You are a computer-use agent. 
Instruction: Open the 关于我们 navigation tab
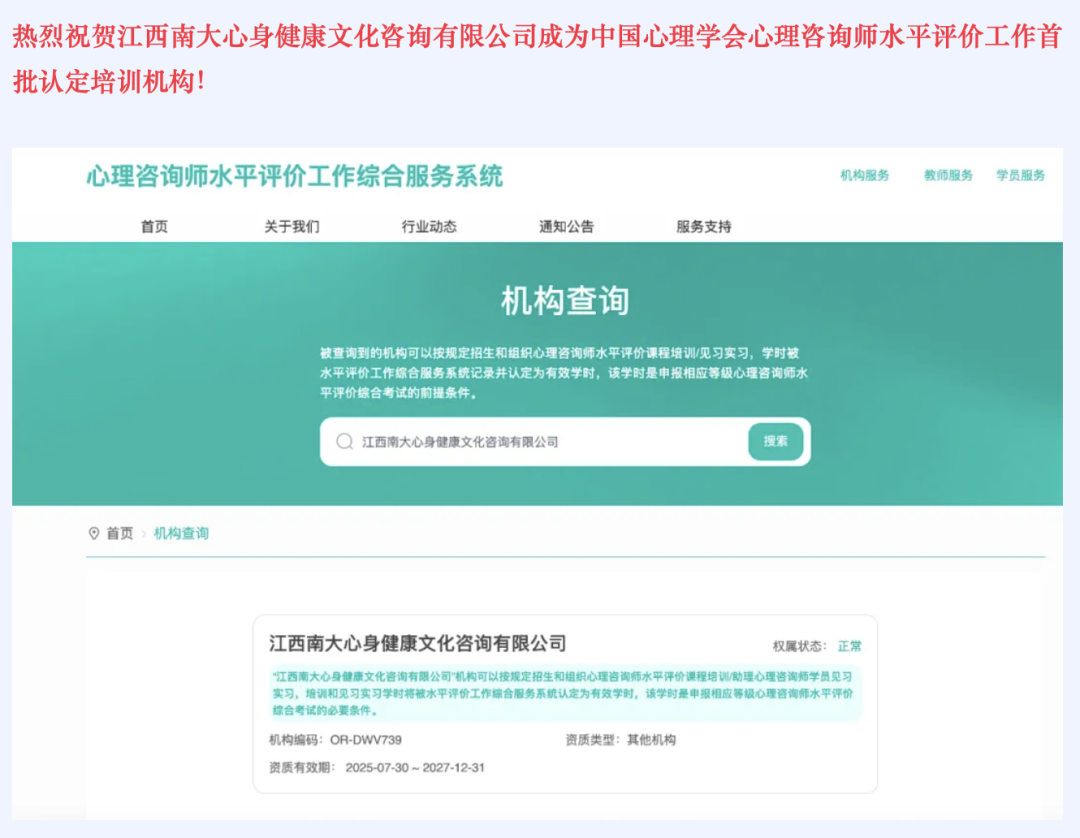coord(291,227)
